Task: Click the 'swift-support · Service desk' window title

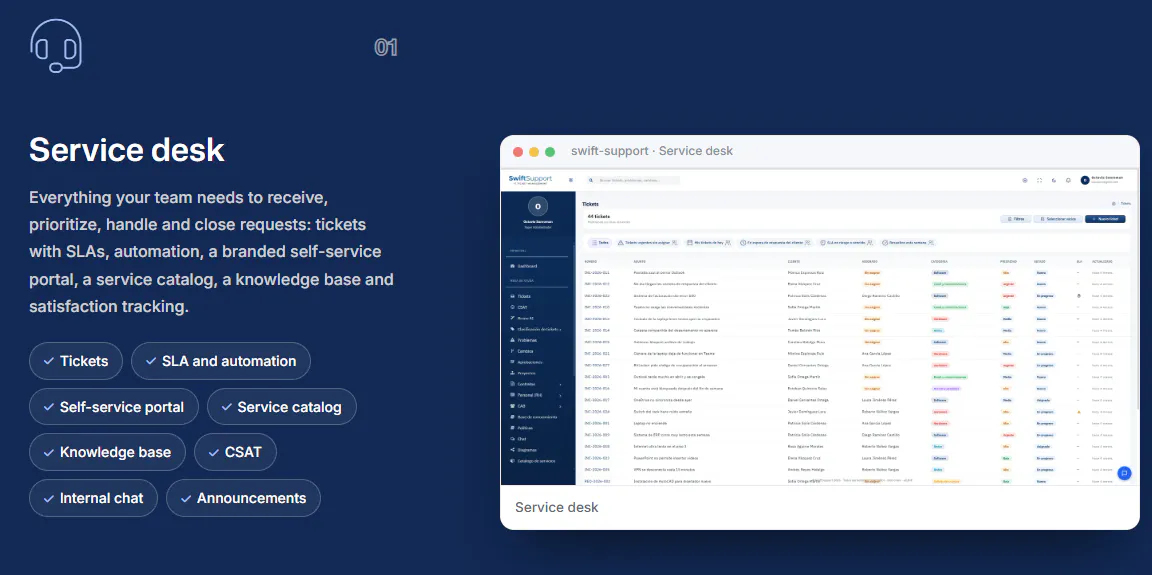Action: click(652, 151)
